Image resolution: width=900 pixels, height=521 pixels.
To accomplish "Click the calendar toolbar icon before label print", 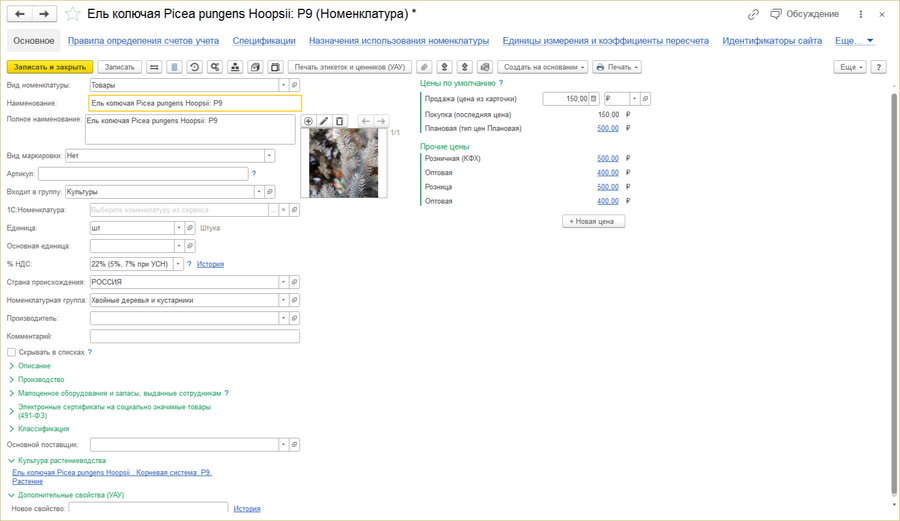I will 275,67.
